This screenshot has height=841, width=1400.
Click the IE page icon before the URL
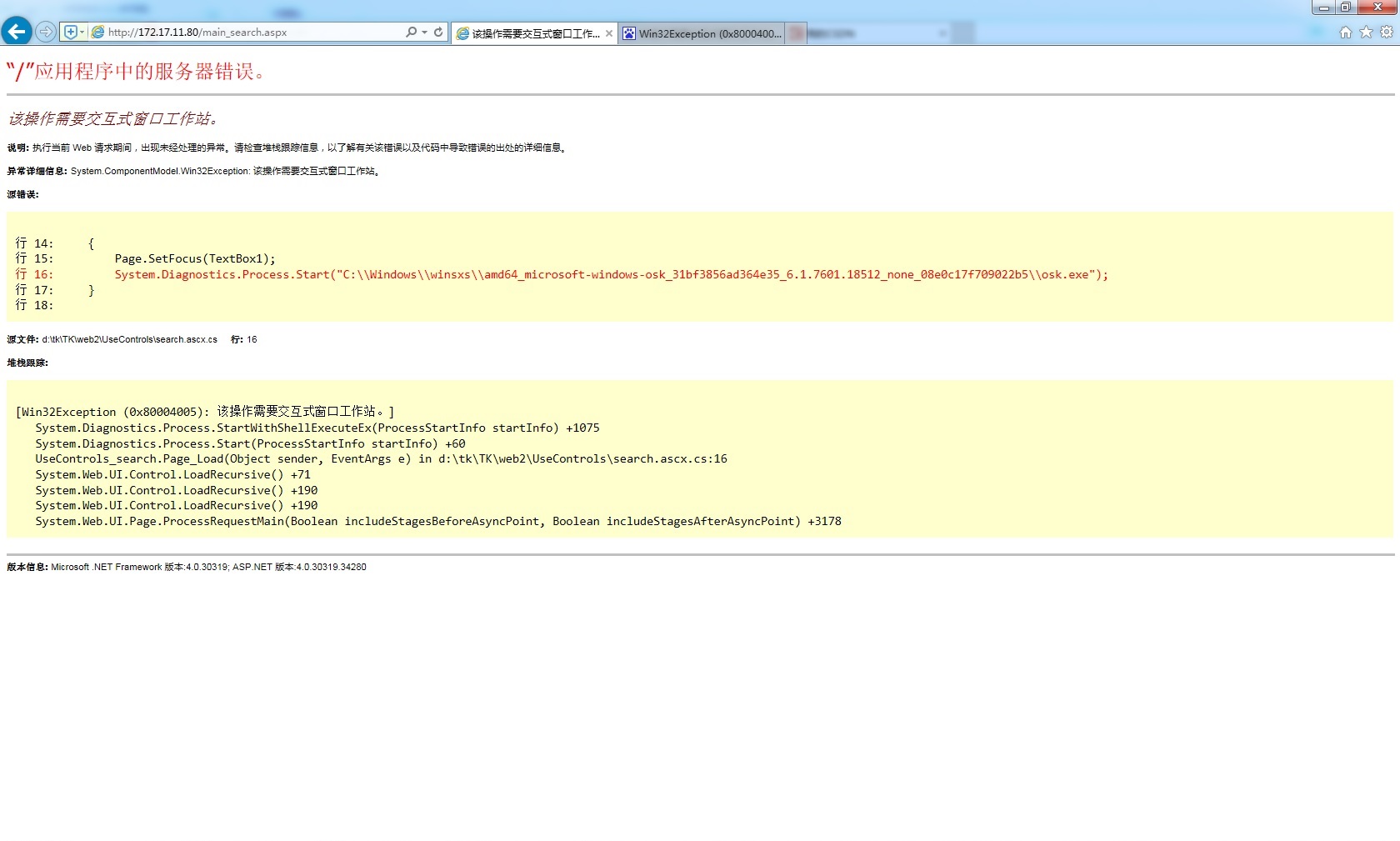(97, 32)
